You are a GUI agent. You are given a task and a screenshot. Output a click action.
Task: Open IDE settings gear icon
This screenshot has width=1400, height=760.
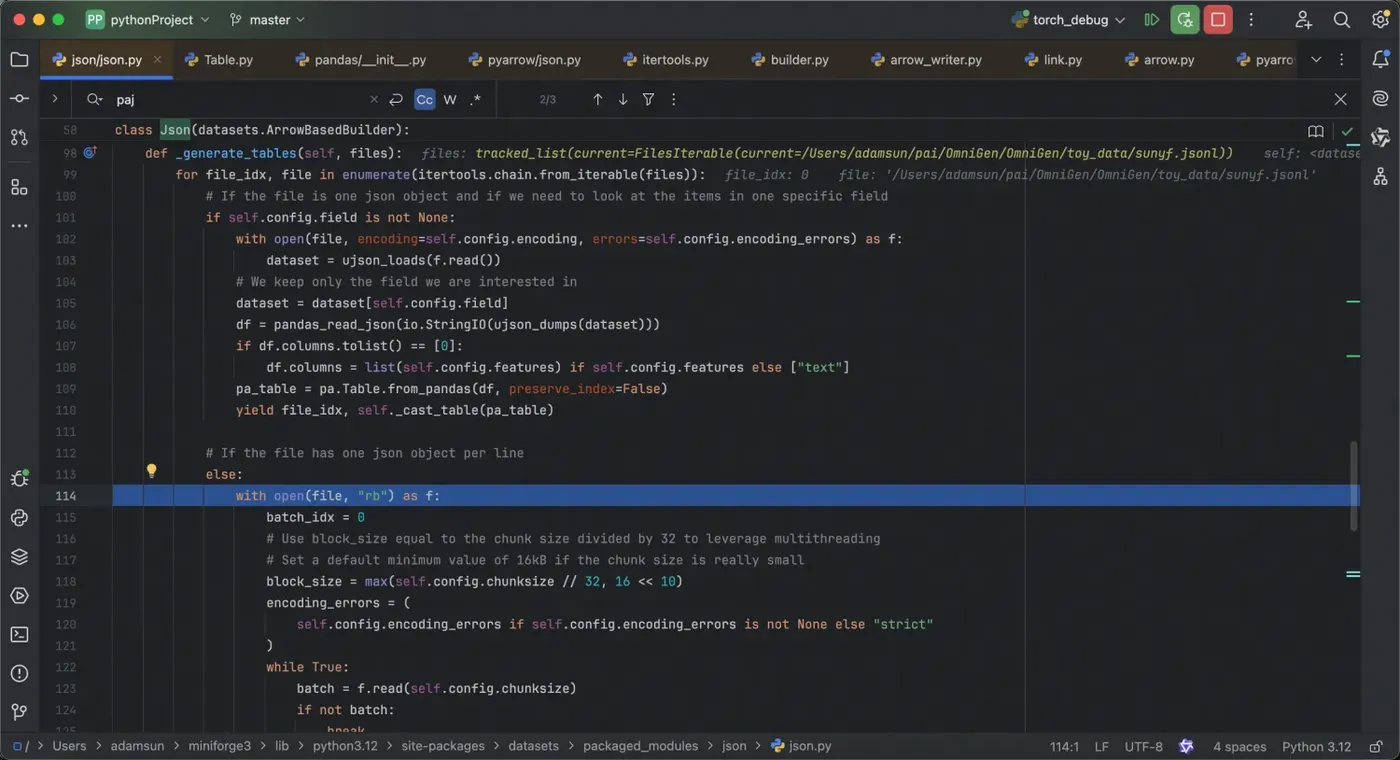1380,20
